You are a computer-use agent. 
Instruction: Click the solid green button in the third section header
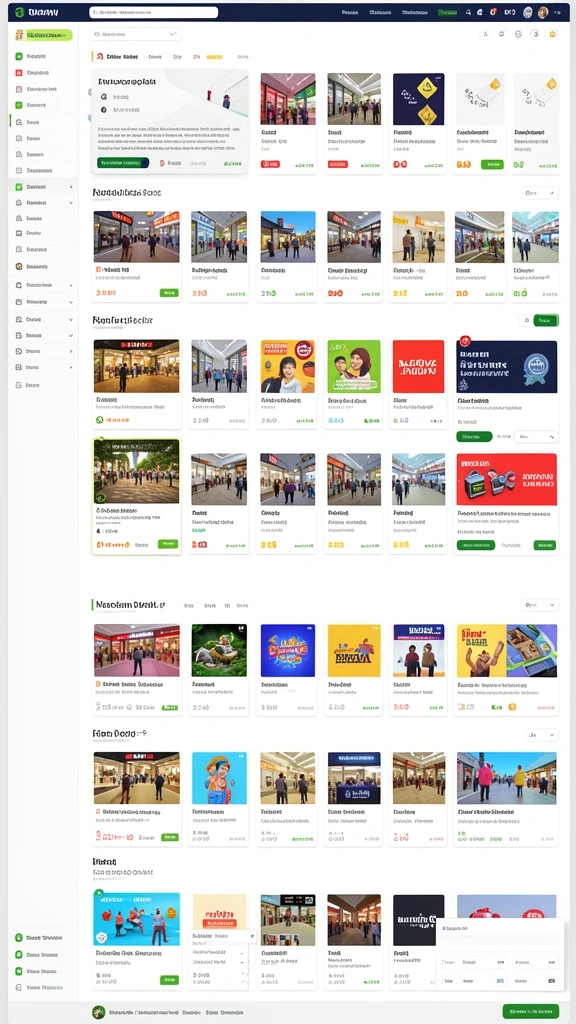[x=546, y=320]
